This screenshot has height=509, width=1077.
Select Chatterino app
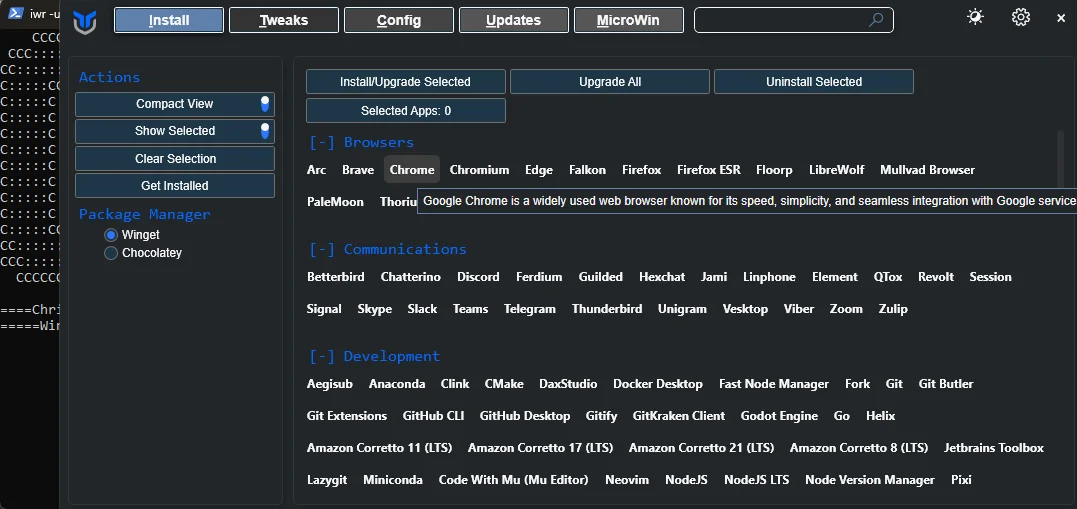click(x=411, y=277)
